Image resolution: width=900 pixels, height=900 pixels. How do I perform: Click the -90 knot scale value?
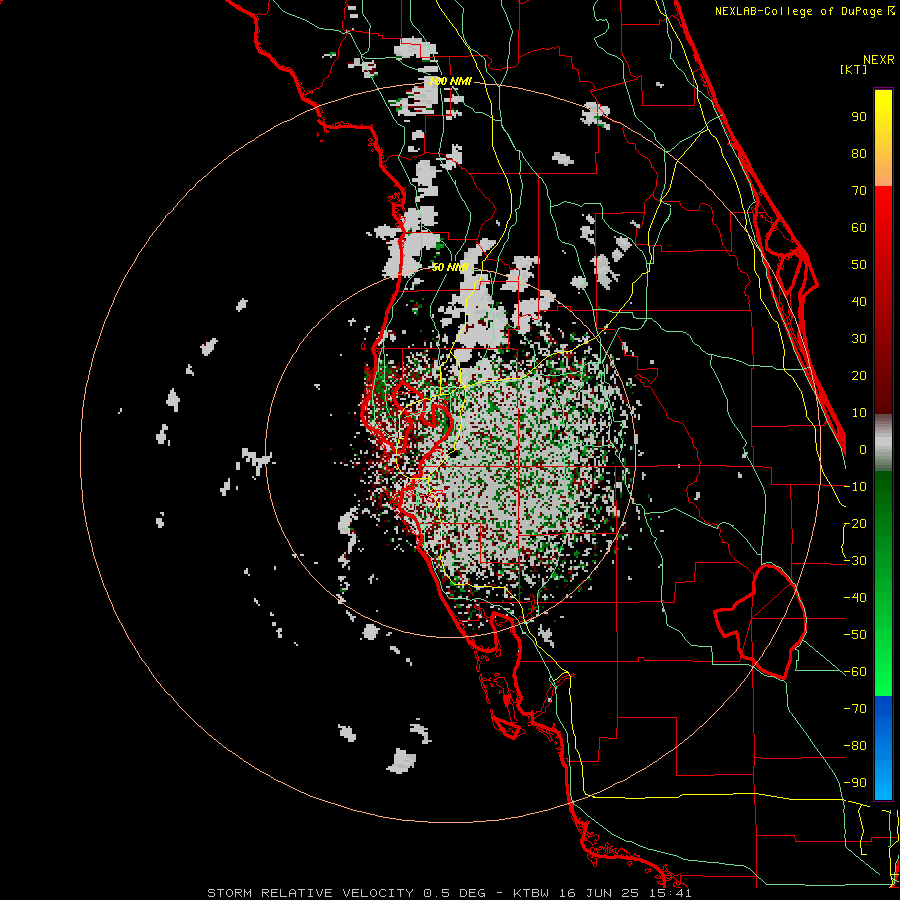click(x=855, y=783)
